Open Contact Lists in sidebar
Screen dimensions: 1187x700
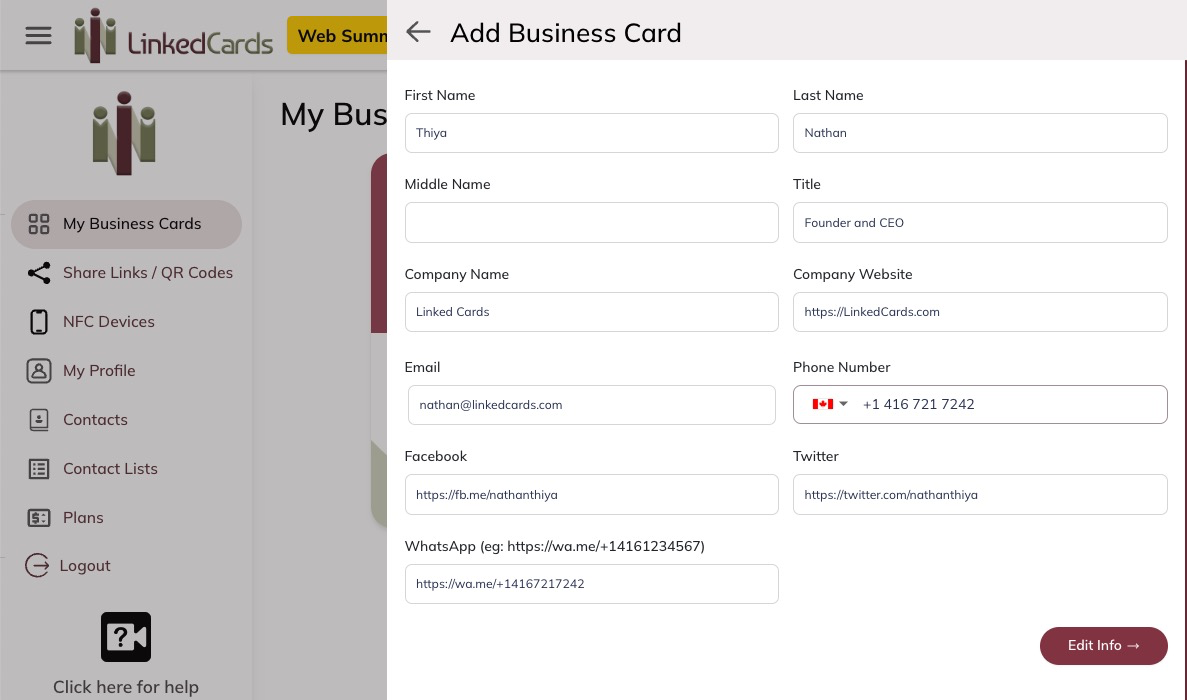pyautogui.click(x=110, y=469)
